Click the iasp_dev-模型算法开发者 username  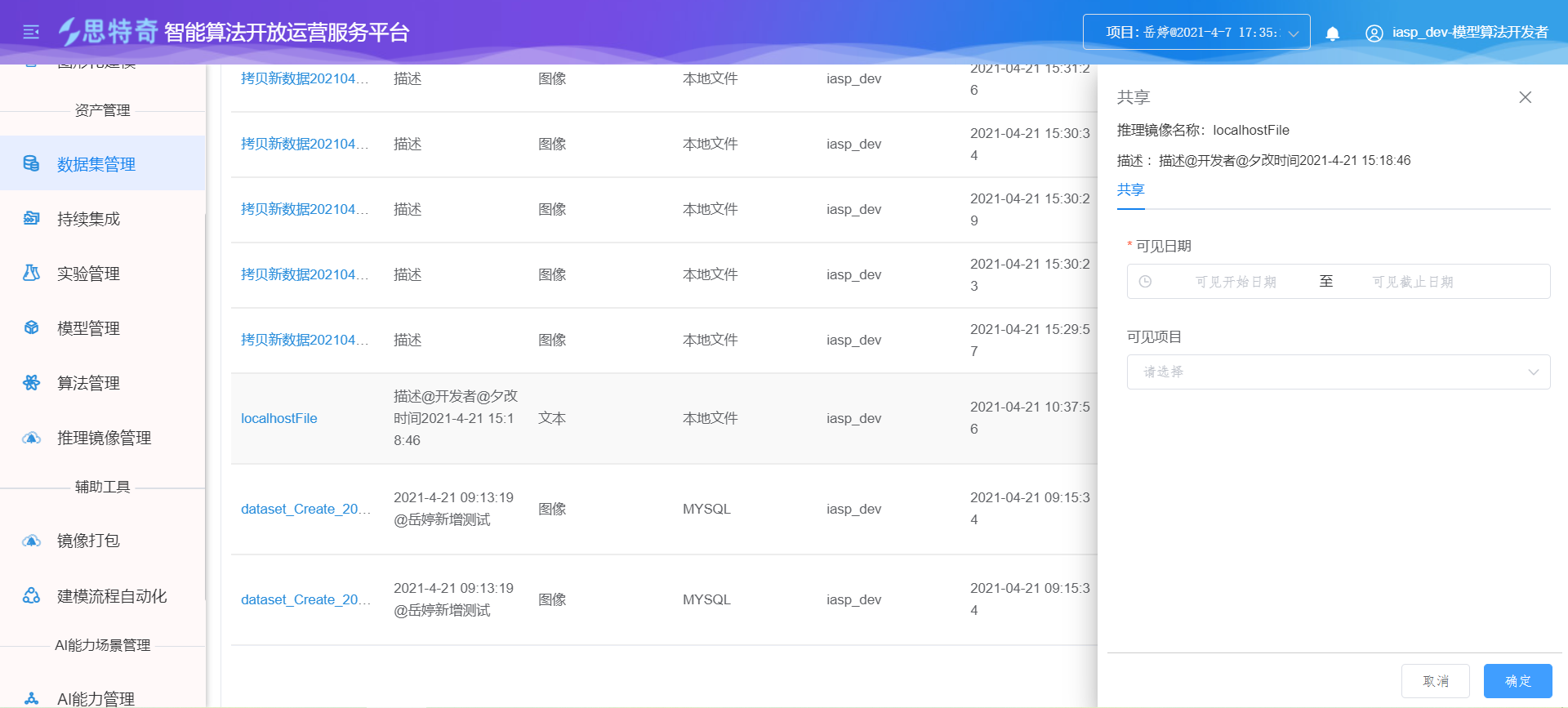coord(1470,33)
